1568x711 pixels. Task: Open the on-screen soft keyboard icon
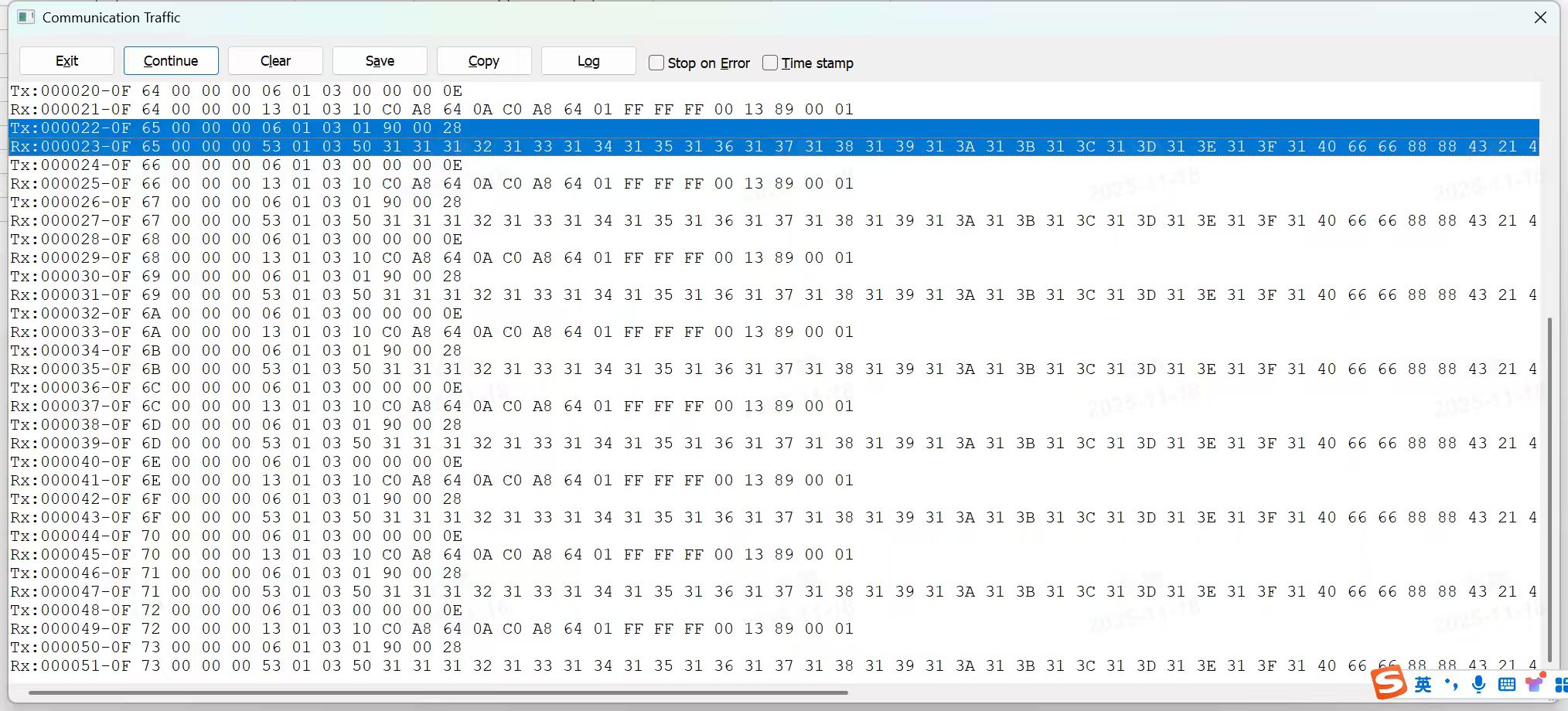pos(1506,683)
